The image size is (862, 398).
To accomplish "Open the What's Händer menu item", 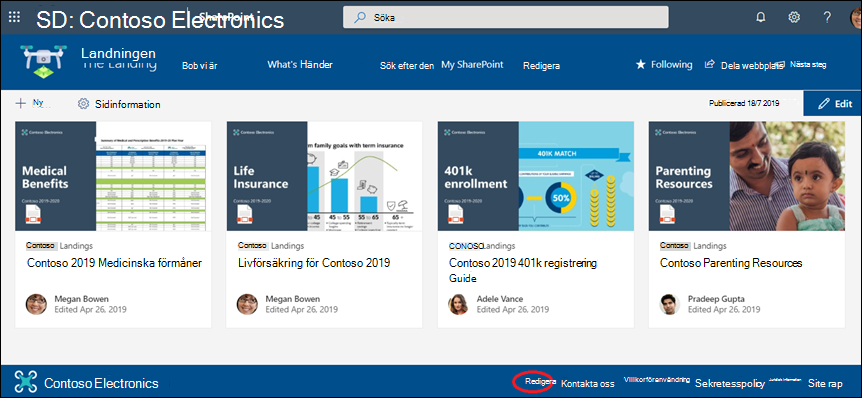I will pyautogui.click(x=300, y=64).
